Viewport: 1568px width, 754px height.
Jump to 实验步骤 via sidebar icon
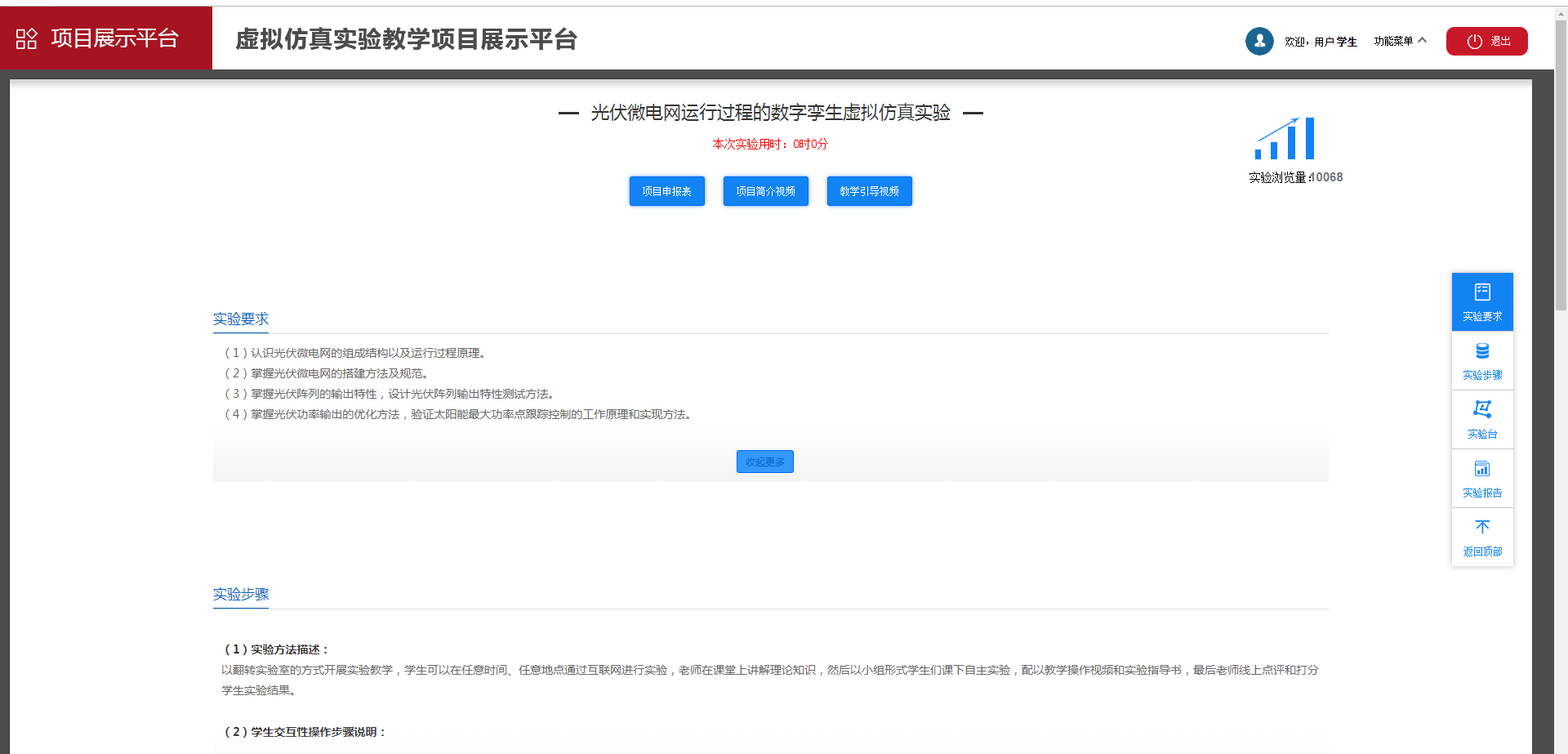click(x=1481, y=351)
